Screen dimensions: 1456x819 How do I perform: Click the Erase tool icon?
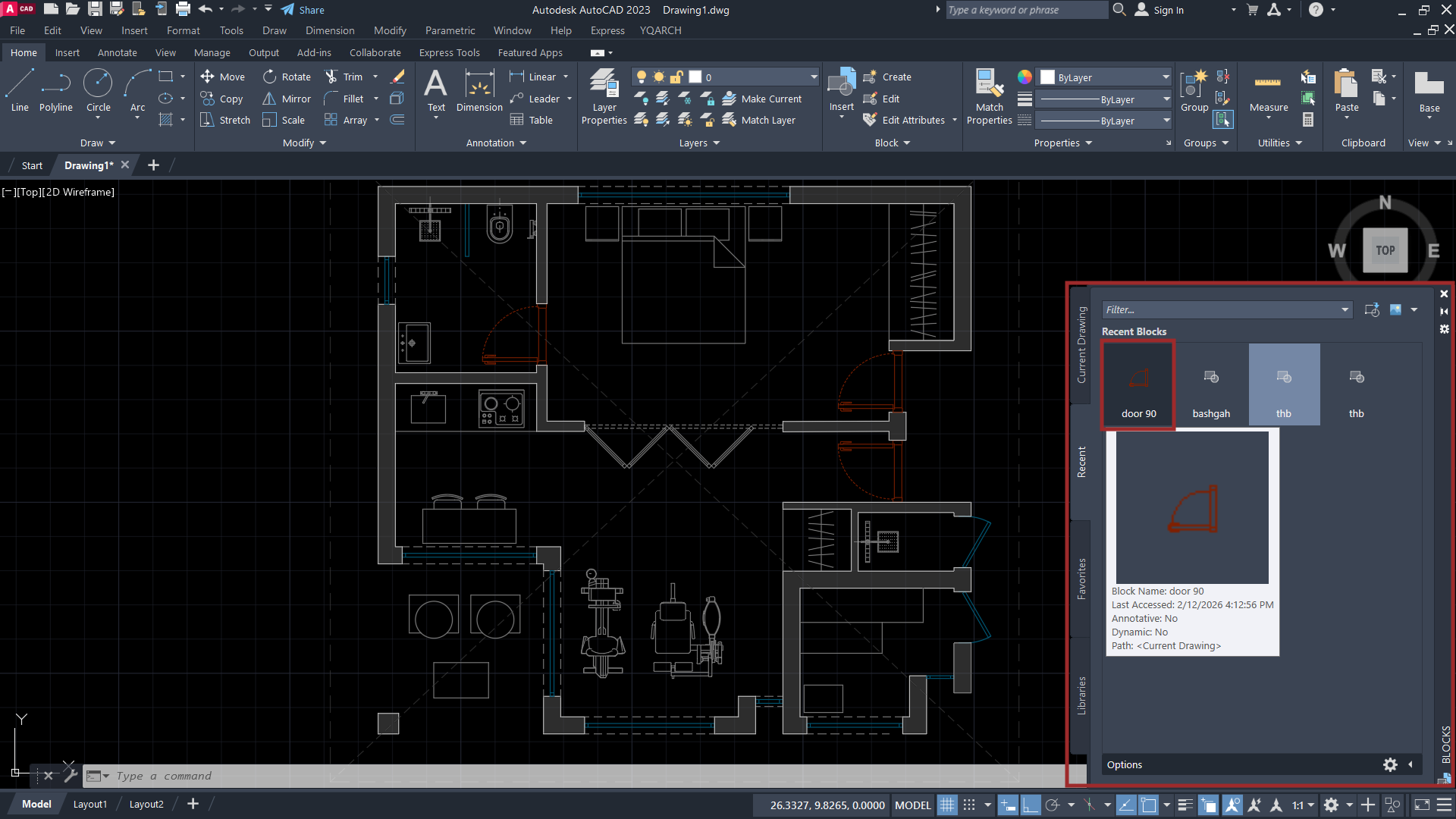(397, 77)
